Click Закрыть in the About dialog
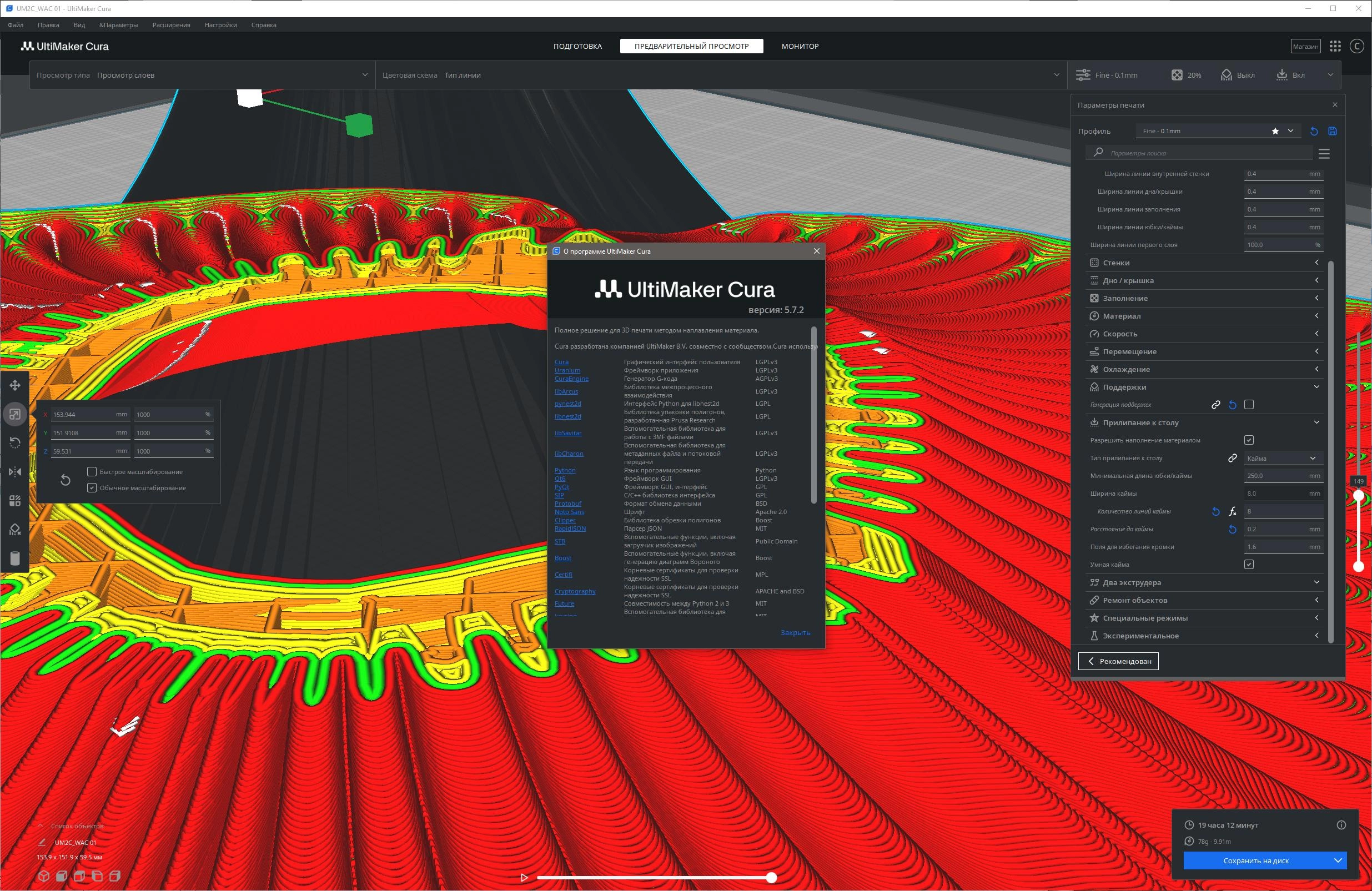 click(x=795, y=632)
